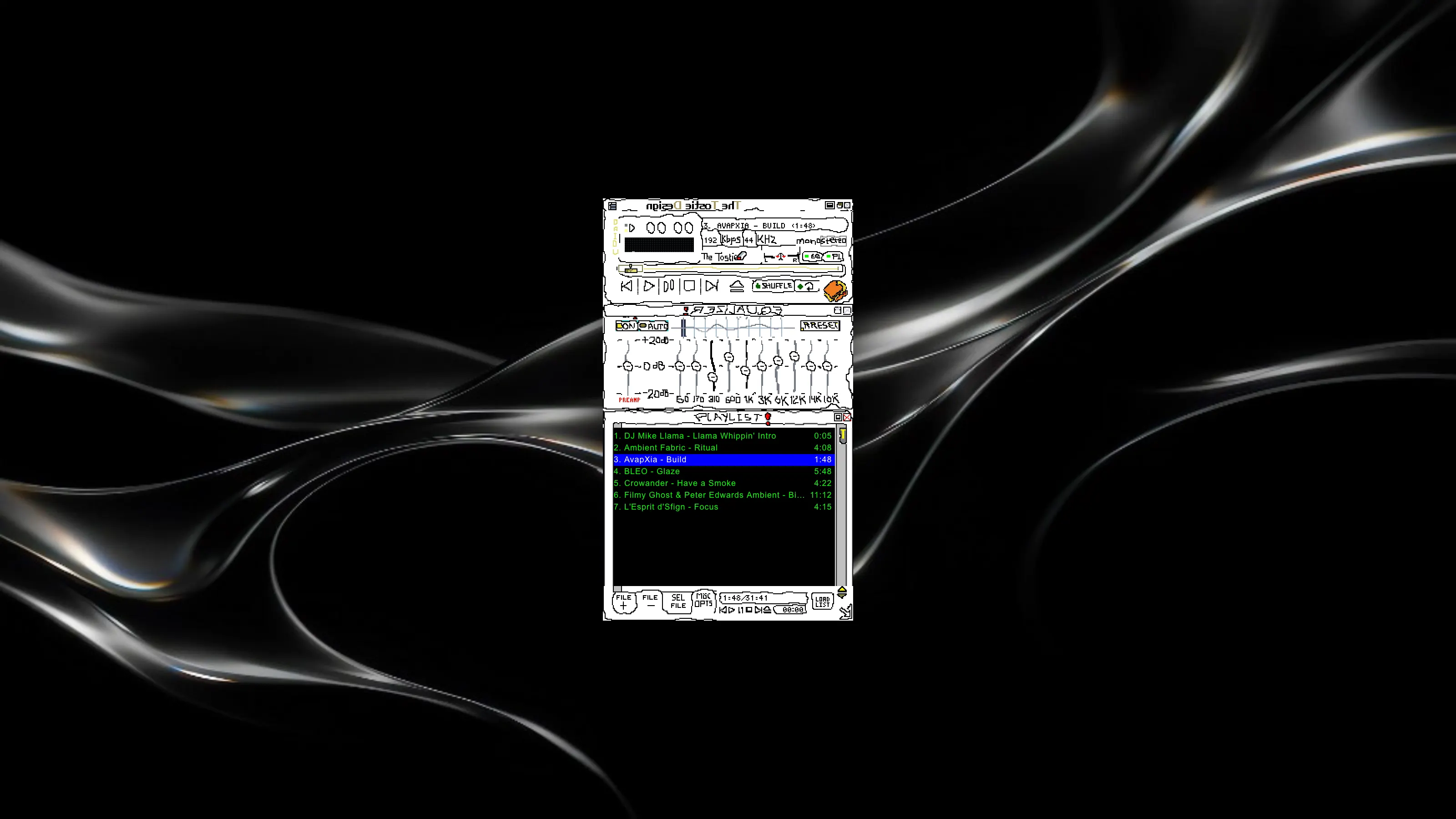The width and height of the screenshot is (1456, 819).
Task: Select track 1 DJ Mike Llama intro
Action: (723, 436)
